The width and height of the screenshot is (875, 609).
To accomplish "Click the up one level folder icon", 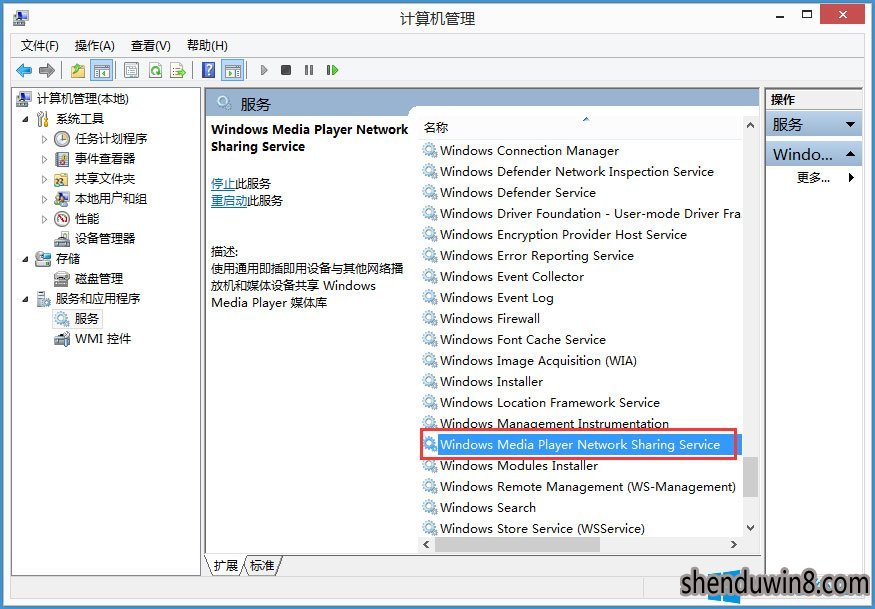I will 78,70.
